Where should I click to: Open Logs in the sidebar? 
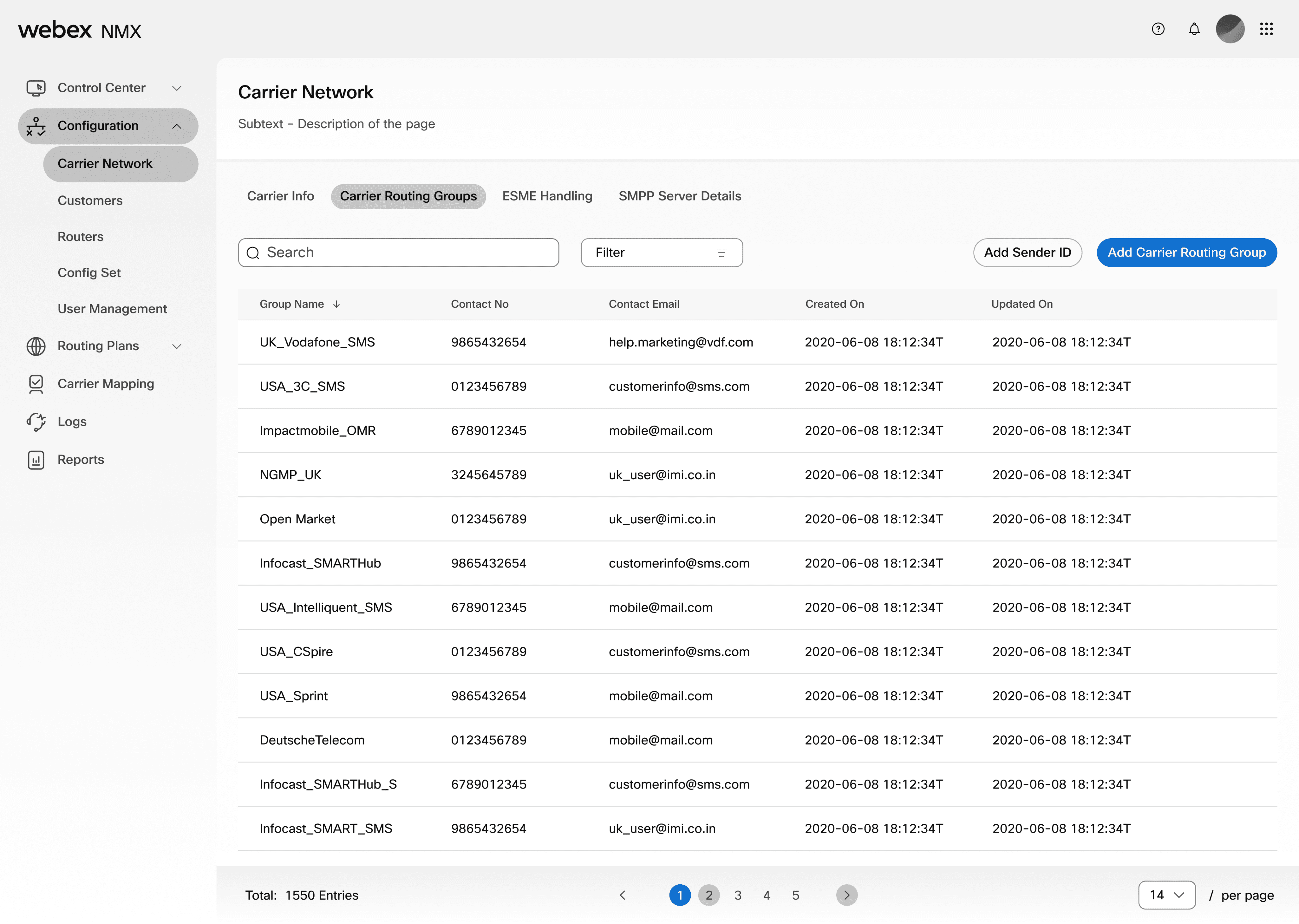coord(72,422)
